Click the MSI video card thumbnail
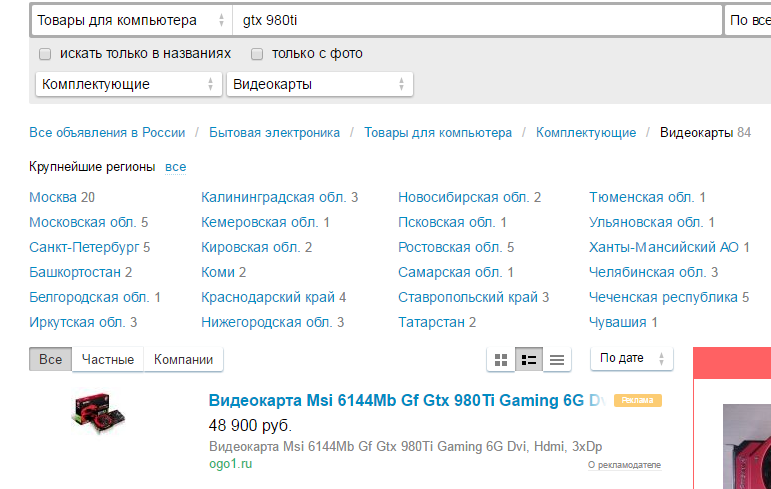This screenshot has height=489, width=771. coord(99,413)
